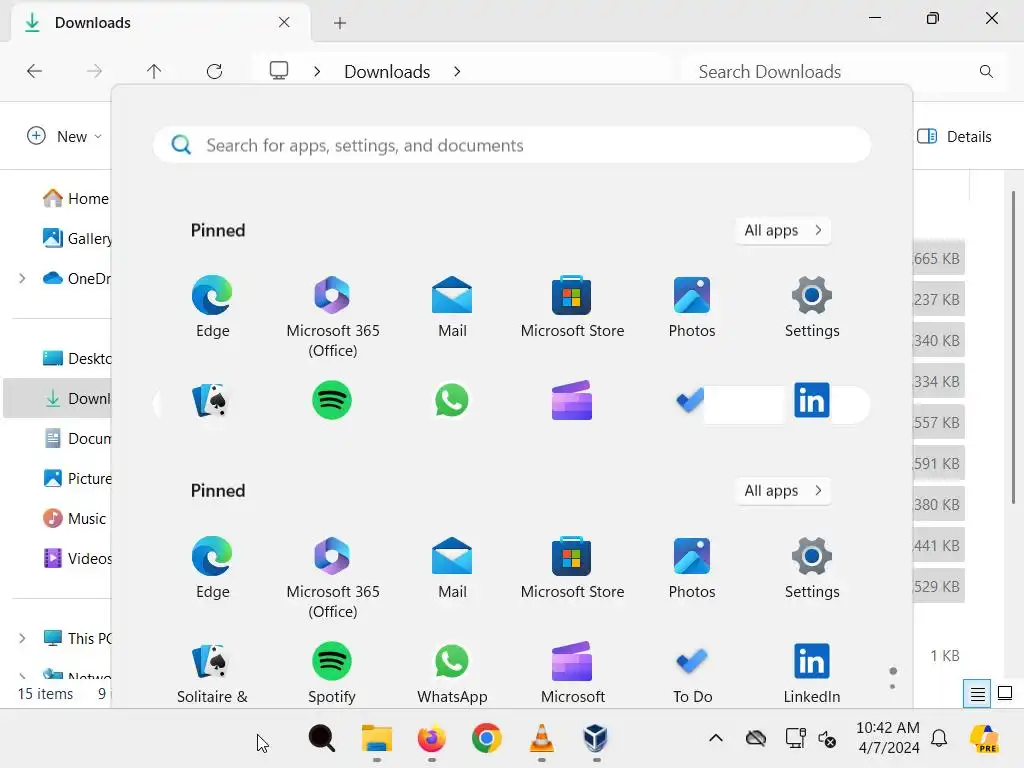
Task: Open Firefox from the taskbar
Action: point(432,739)
